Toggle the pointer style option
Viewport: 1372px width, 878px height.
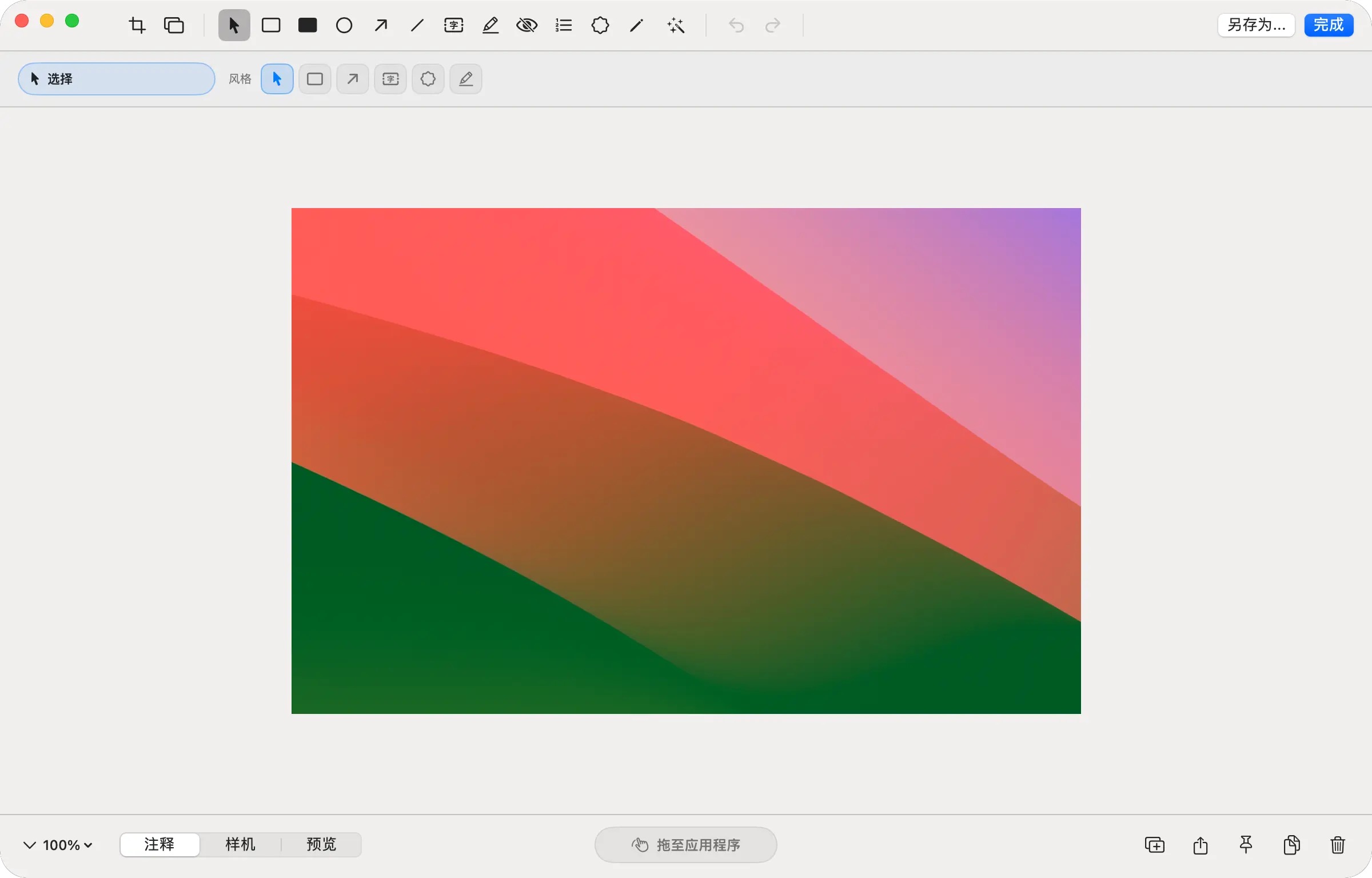[277, 79]
